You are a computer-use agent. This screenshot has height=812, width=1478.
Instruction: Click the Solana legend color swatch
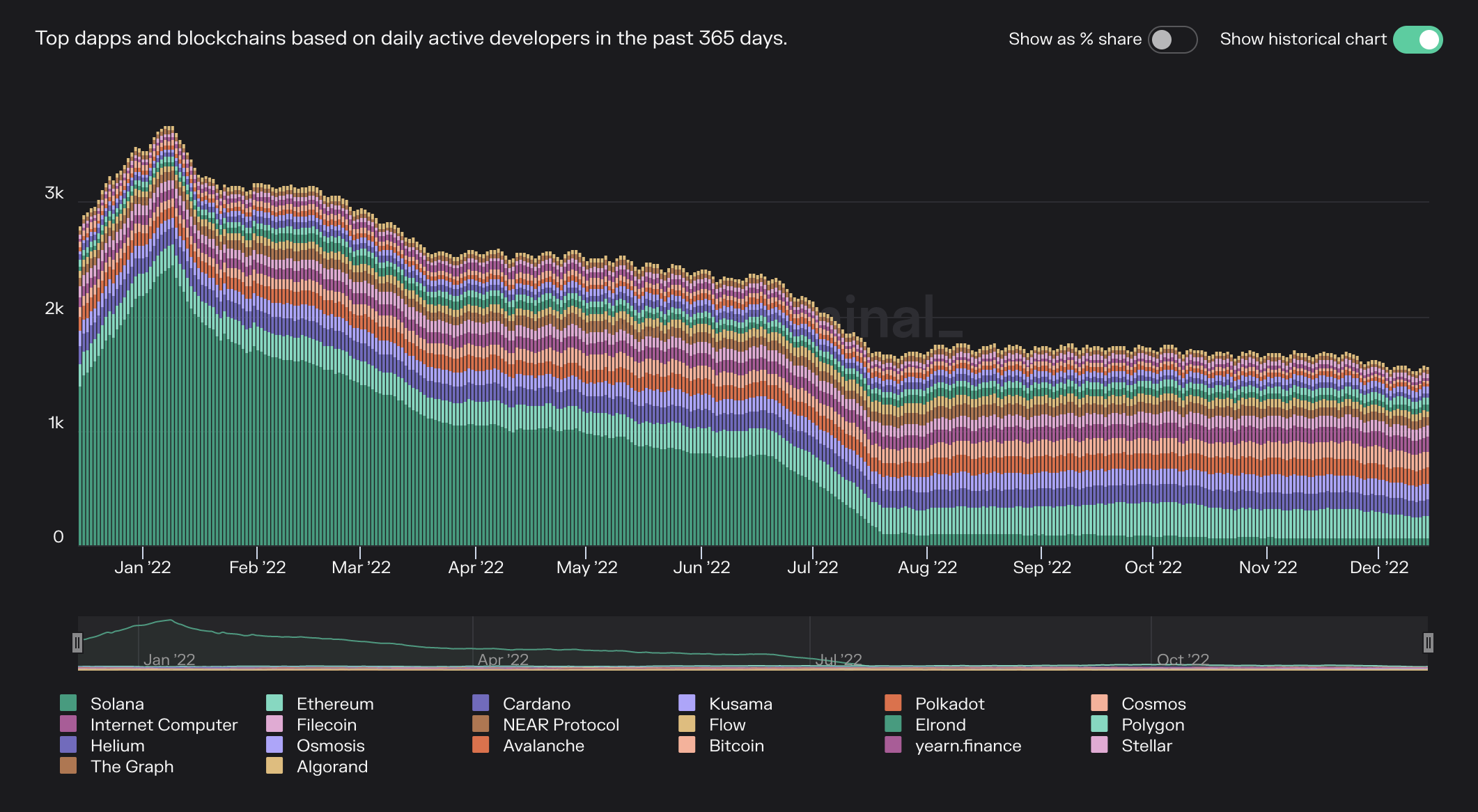(x=68, y=703)
